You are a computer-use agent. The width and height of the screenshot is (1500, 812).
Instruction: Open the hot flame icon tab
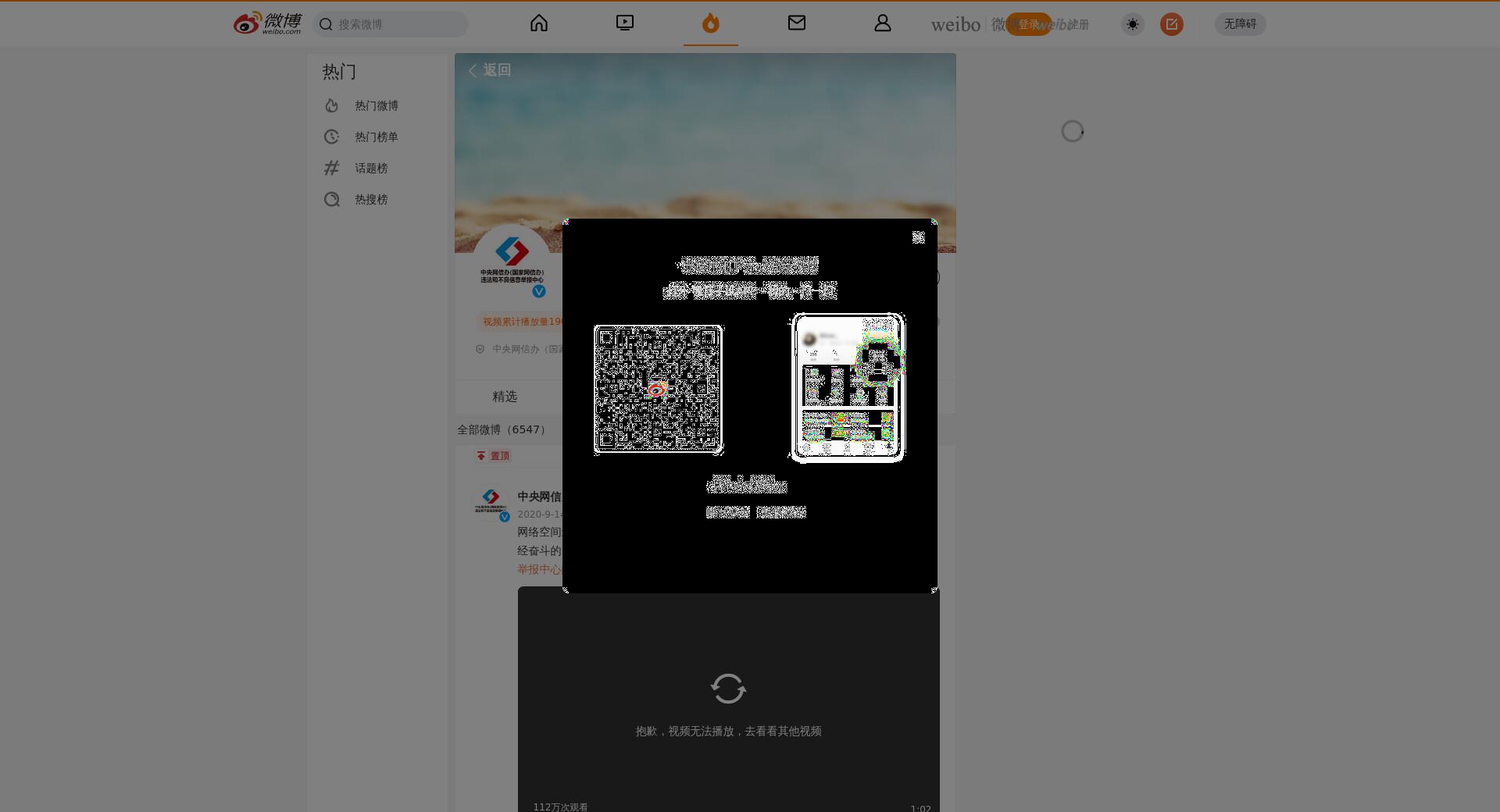[x=710, y=23]
